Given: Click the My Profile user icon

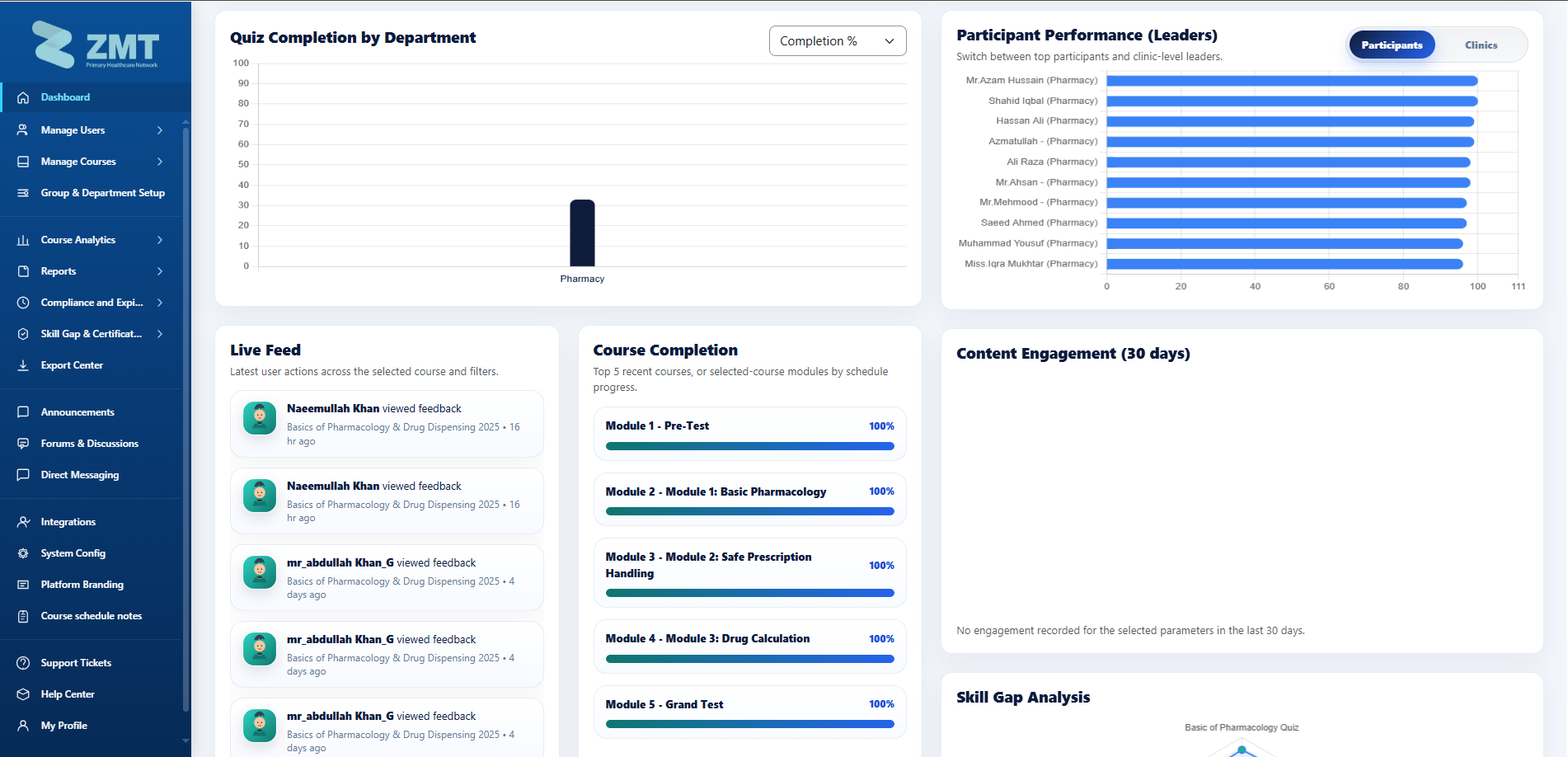Looking at the screenshot, I should pos(23,726).
